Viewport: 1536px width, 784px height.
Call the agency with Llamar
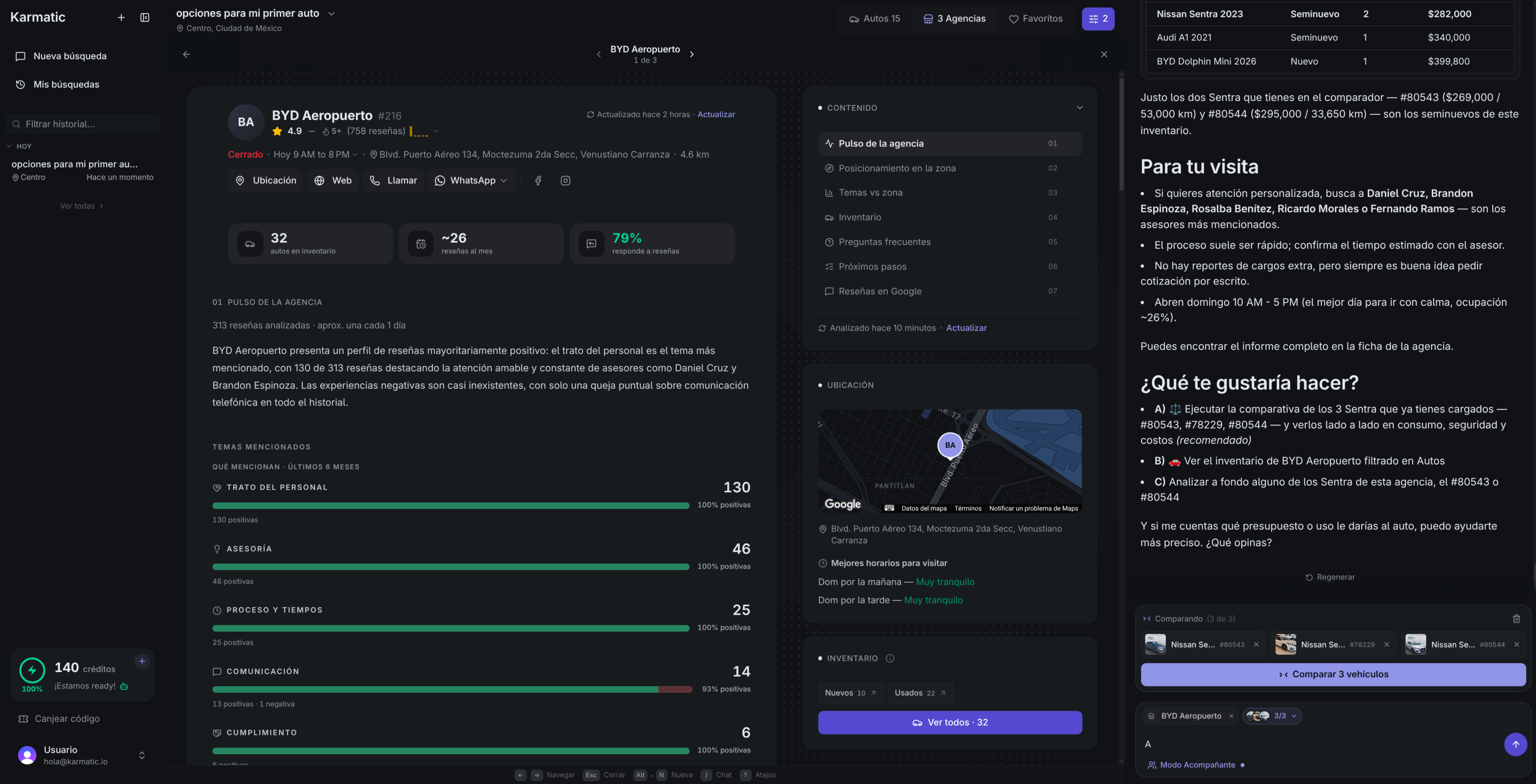coord(393,181)
